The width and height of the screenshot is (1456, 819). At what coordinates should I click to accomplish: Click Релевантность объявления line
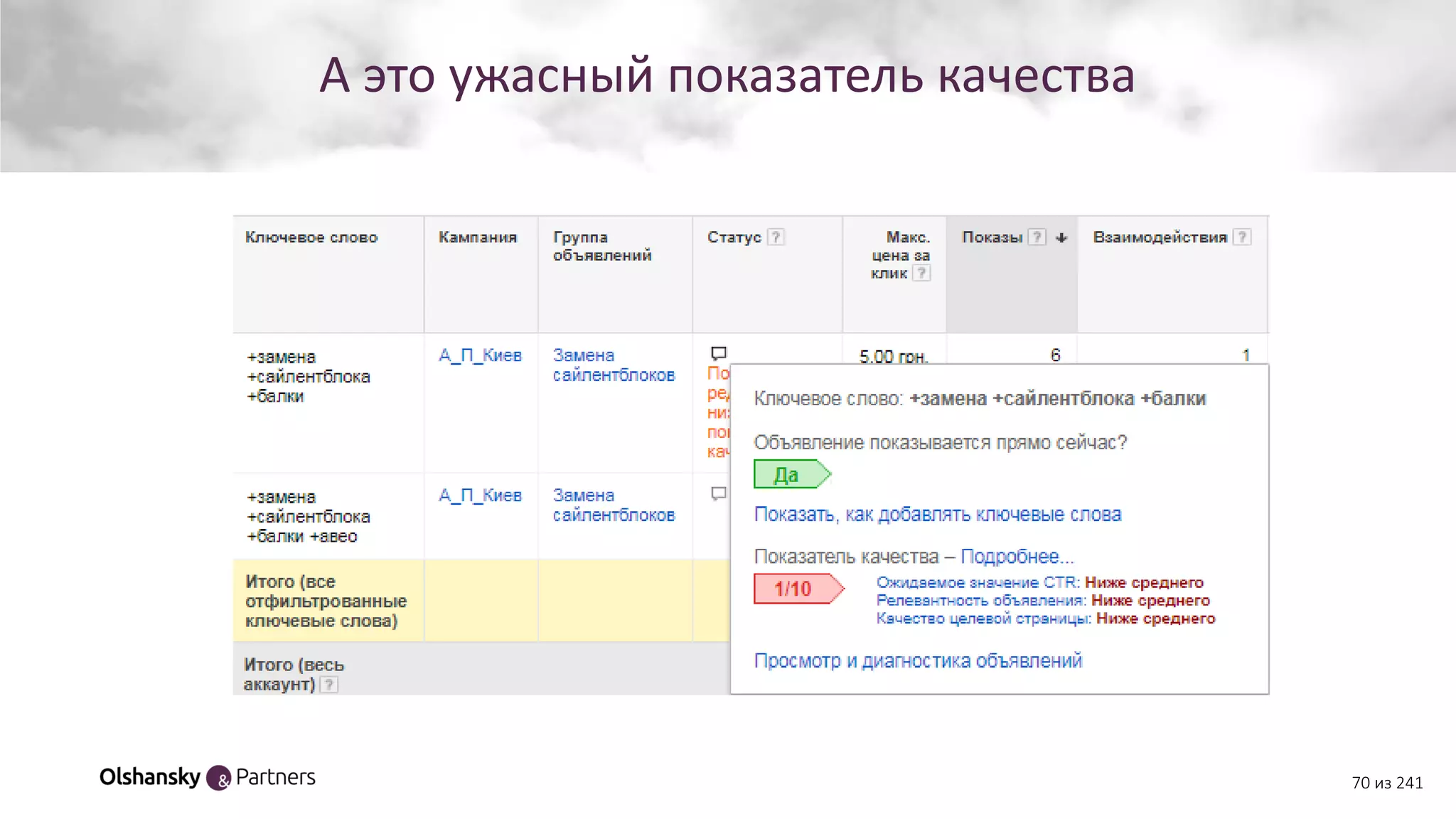pos(1043,600)
